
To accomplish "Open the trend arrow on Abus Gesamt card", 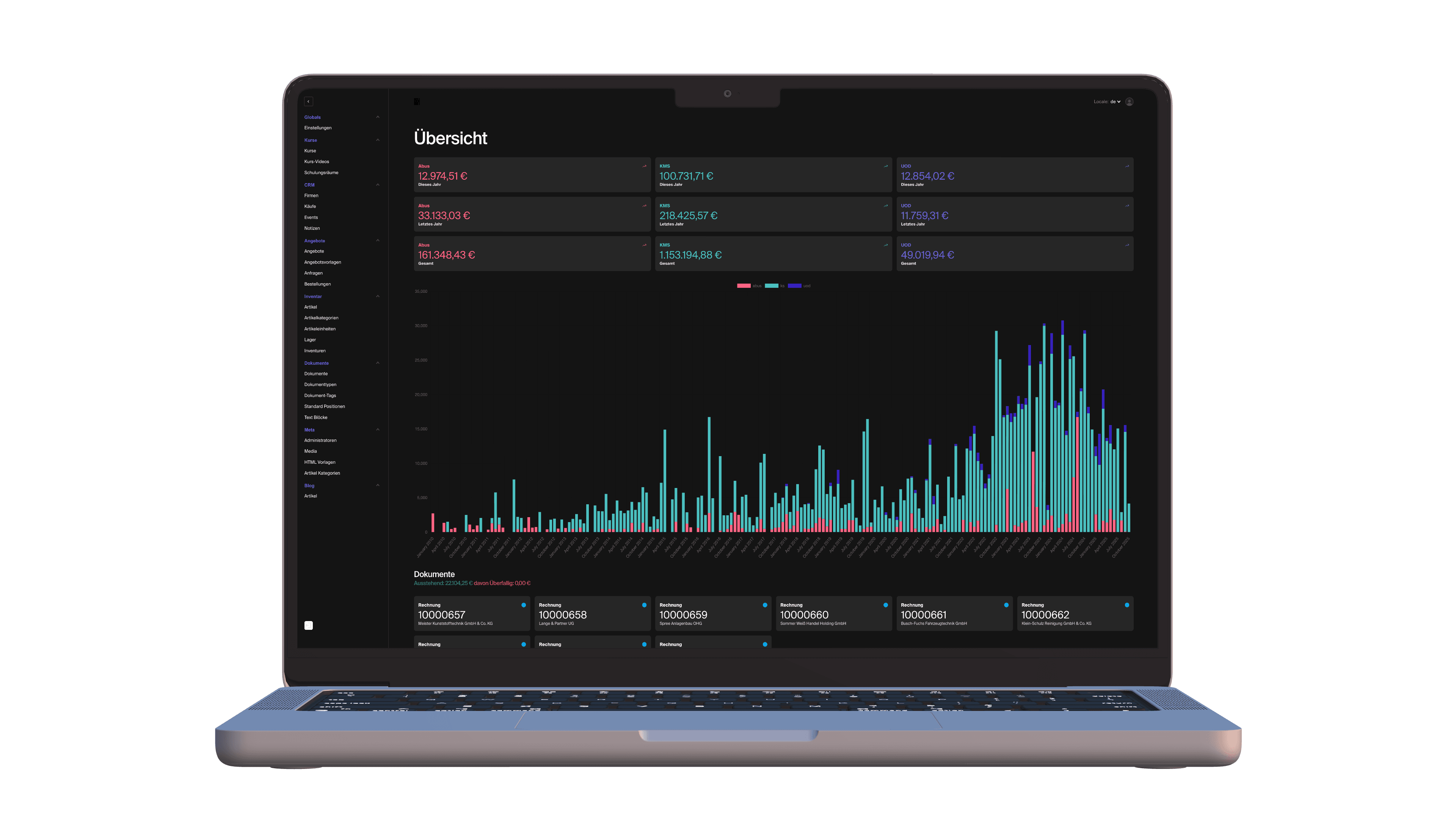I will click(644, 245).
